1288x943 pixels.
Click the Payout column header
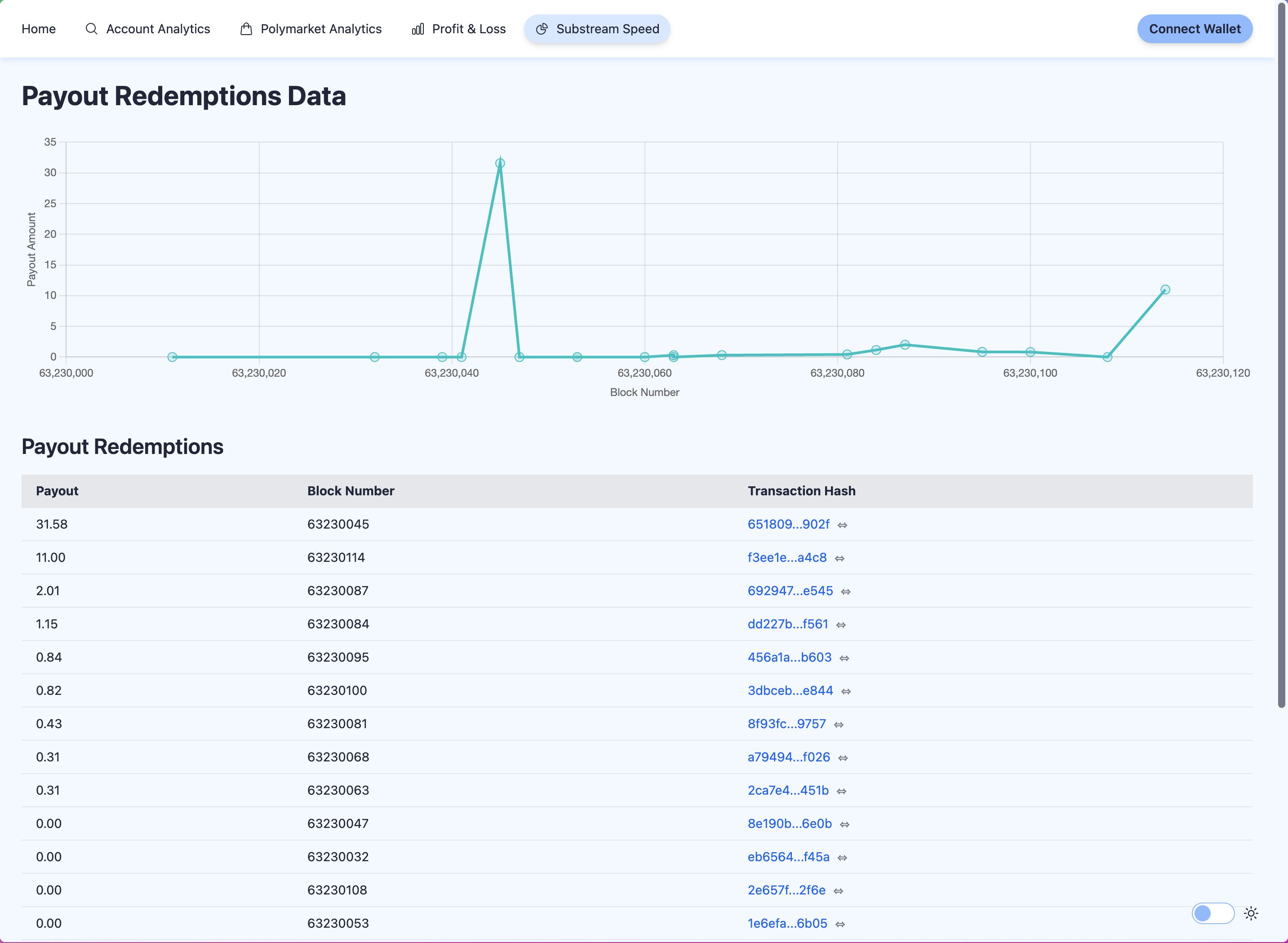pos(57,491)
